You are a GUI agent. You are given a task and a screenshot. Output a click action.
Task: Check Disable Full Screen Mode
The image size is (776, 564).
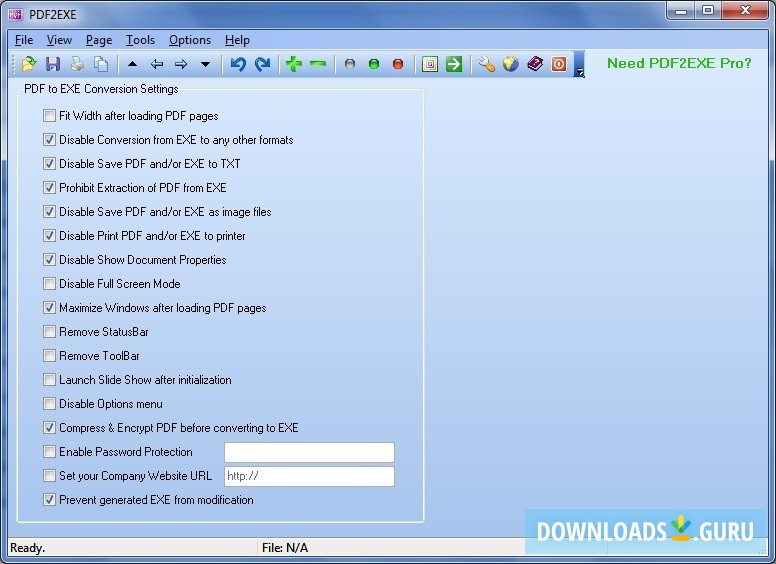(x=49, y=283)
